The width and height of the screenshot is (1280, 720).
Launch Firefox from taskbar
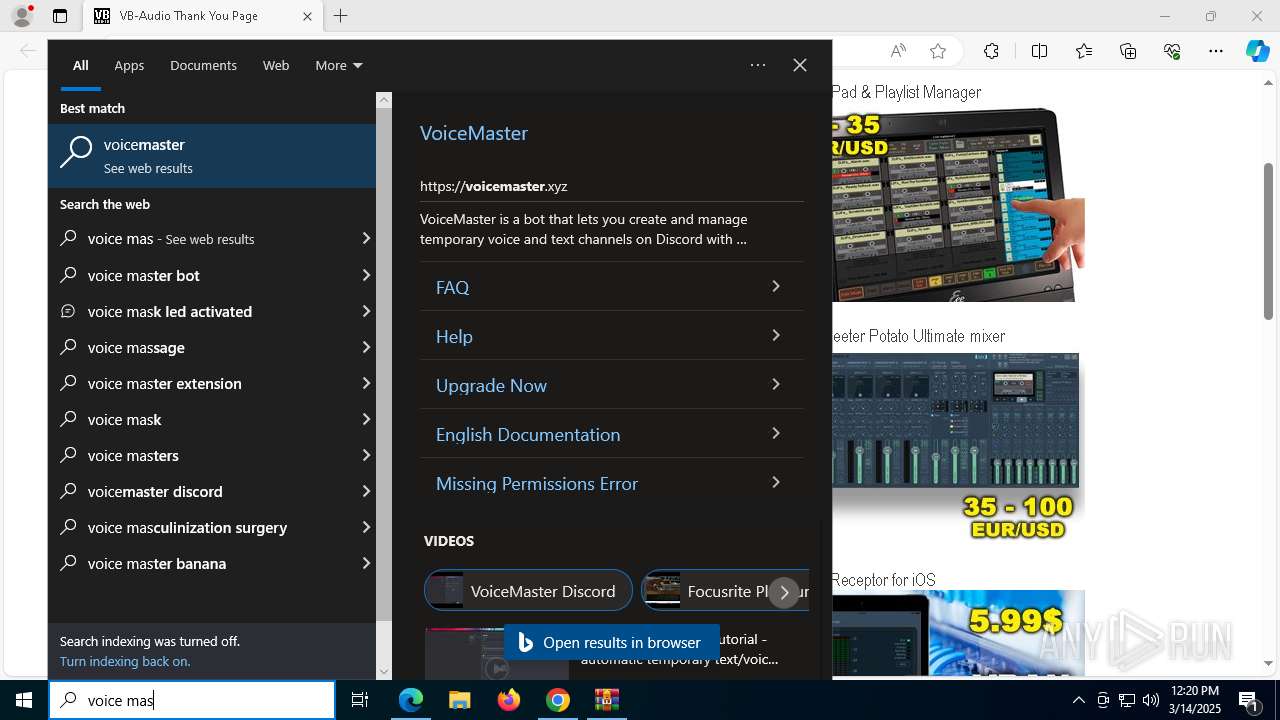pyautogui.click(x=509, y=700)
